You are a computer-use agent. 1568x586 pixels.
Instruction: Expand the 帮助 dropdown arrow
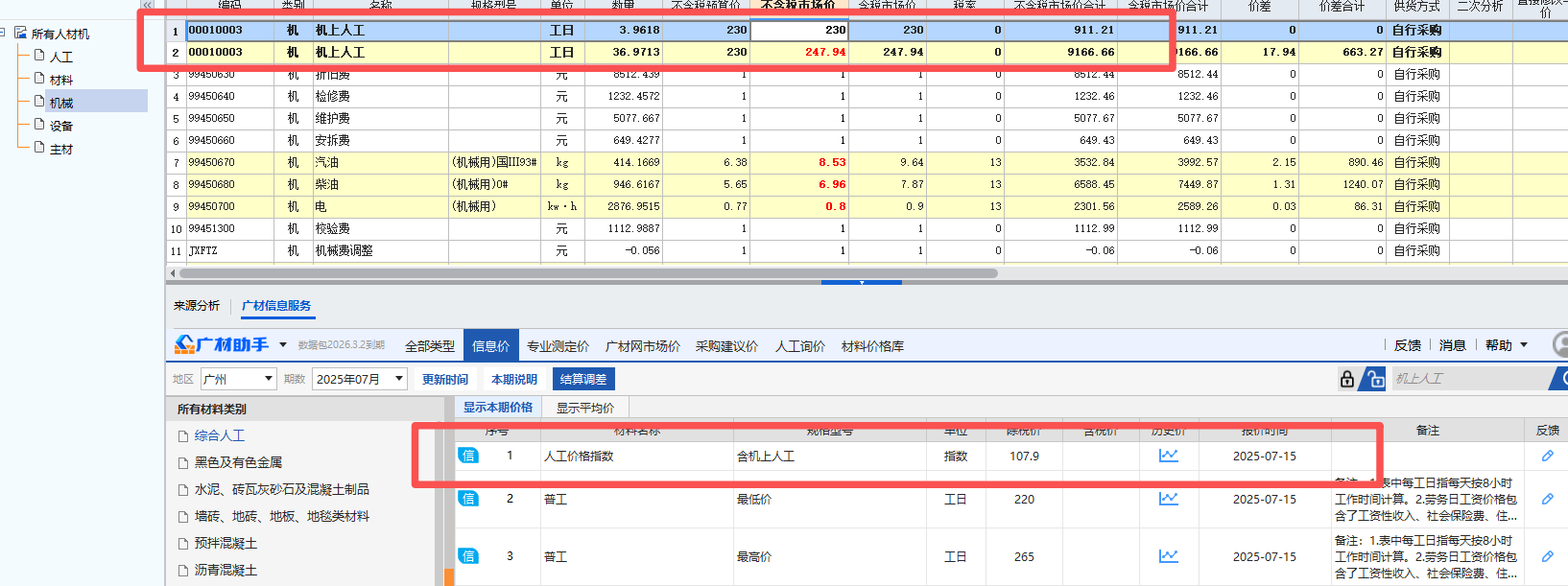[1524, 345]
